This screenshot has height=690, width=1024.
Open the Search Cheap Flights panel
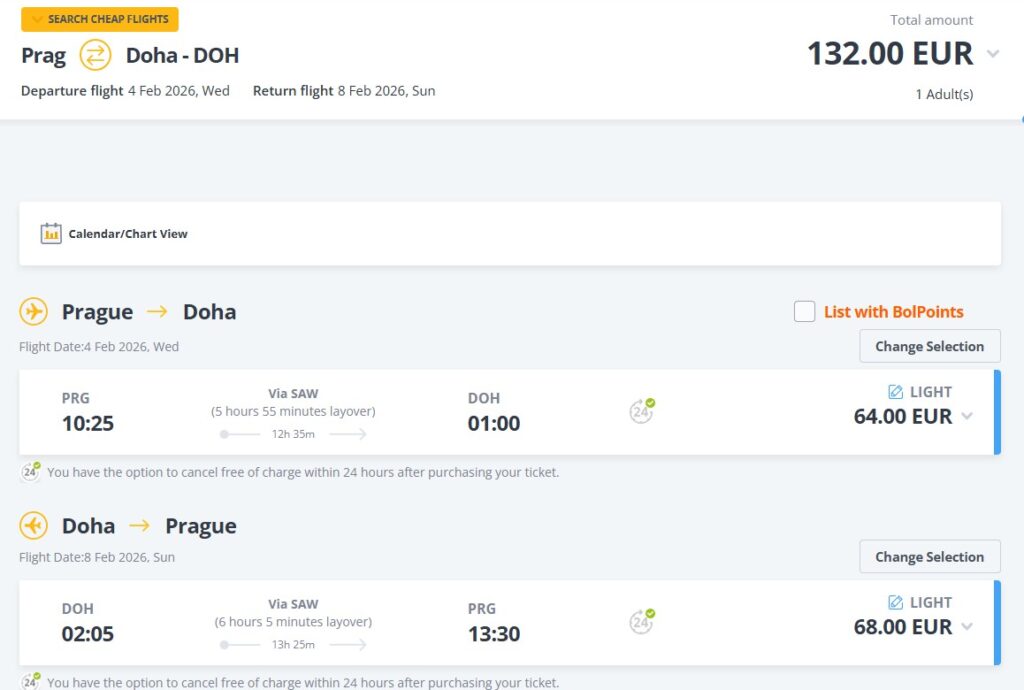[x=100, y=19]
